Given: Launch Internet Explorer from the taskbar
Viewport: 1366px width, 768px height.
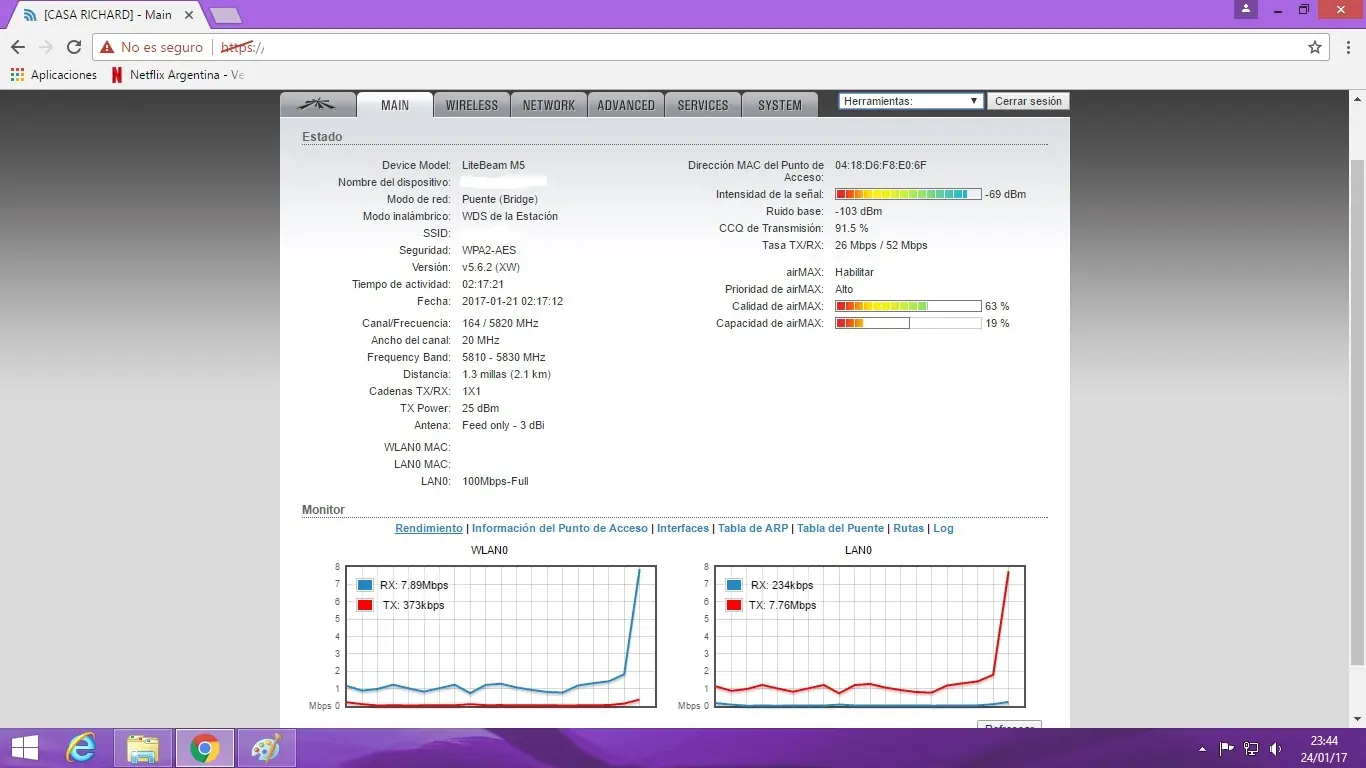Looking at the screenshot, I should pos(81,748).
